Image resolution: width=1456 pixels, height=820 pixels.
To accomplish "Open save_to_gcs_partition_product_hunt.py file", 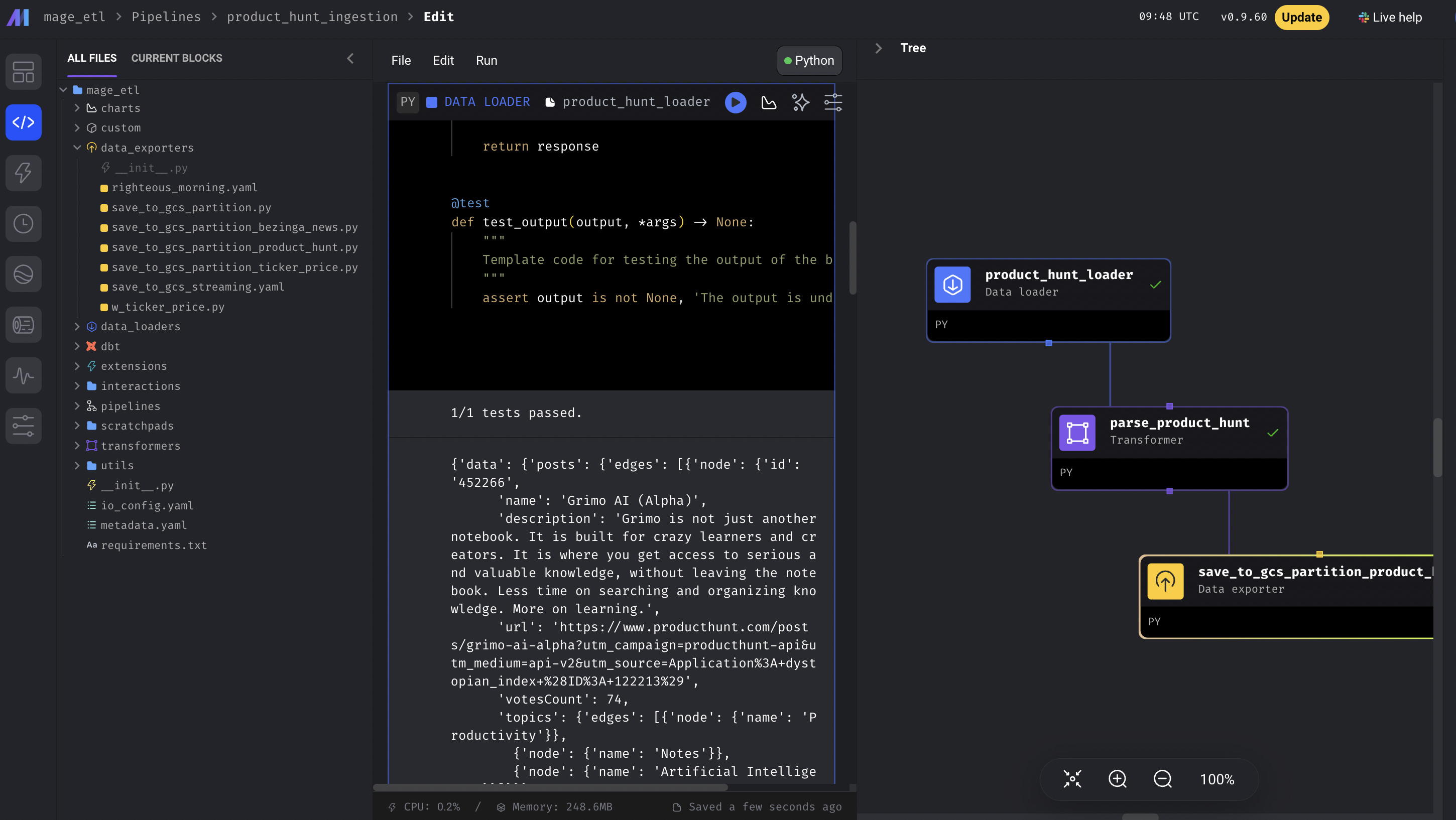I will tap(234, 247).
